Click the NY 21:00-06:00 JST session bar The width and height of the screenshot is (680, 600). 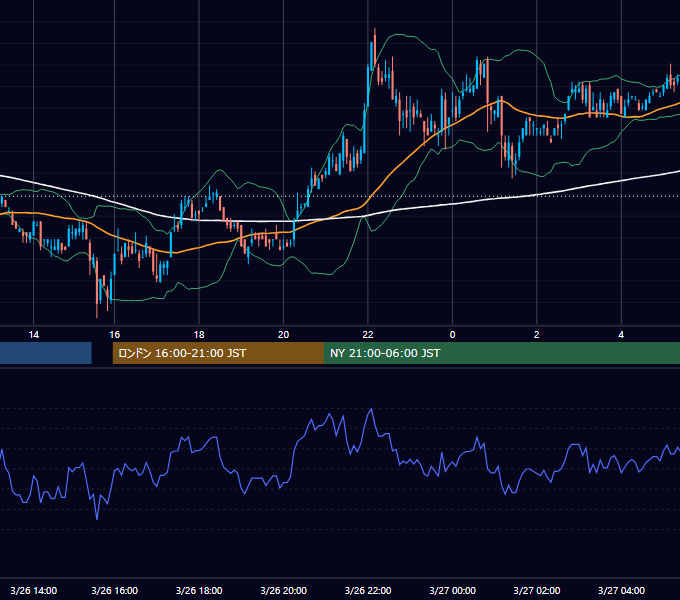pos(502,353)
